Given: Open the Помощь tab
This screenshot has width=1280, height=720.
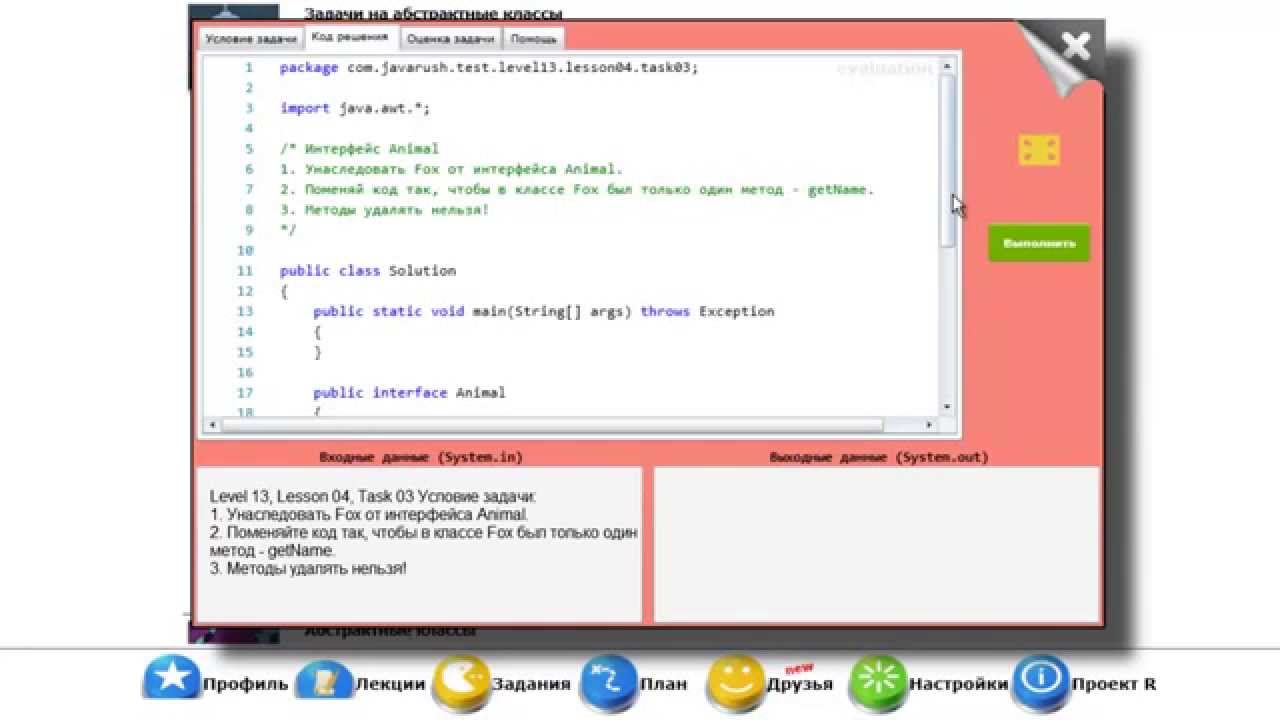Looking at the screenshot, I should point(533,39).
